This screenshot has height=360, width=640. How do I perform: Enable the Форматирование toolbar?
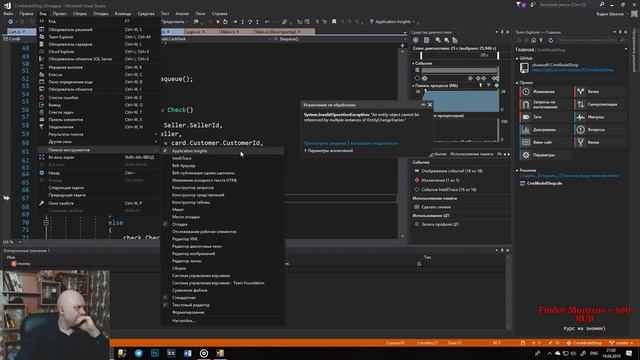222,312
